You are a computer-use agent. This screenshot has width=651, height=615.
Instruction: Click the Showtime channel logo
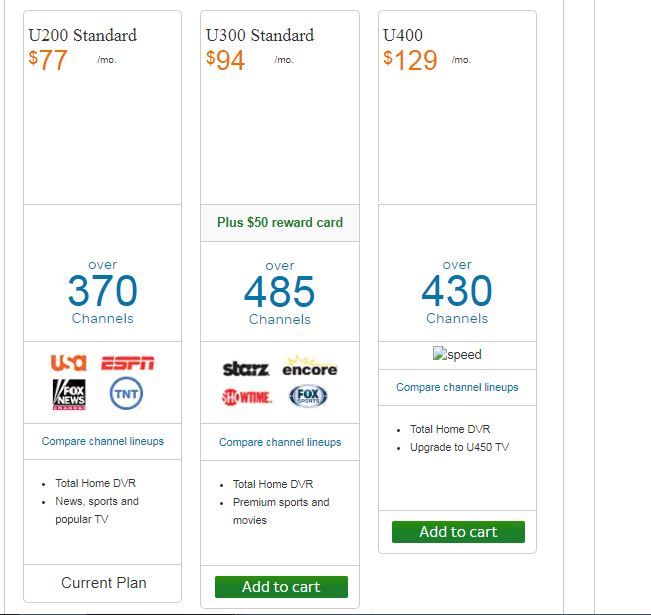[246, 397]
